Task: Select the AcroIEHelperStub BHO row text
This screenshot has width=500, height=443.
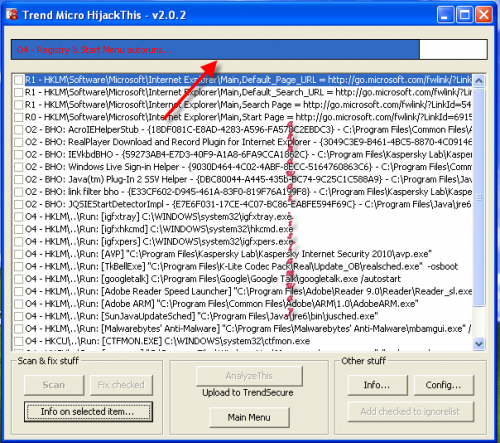Action: [248, 130]
